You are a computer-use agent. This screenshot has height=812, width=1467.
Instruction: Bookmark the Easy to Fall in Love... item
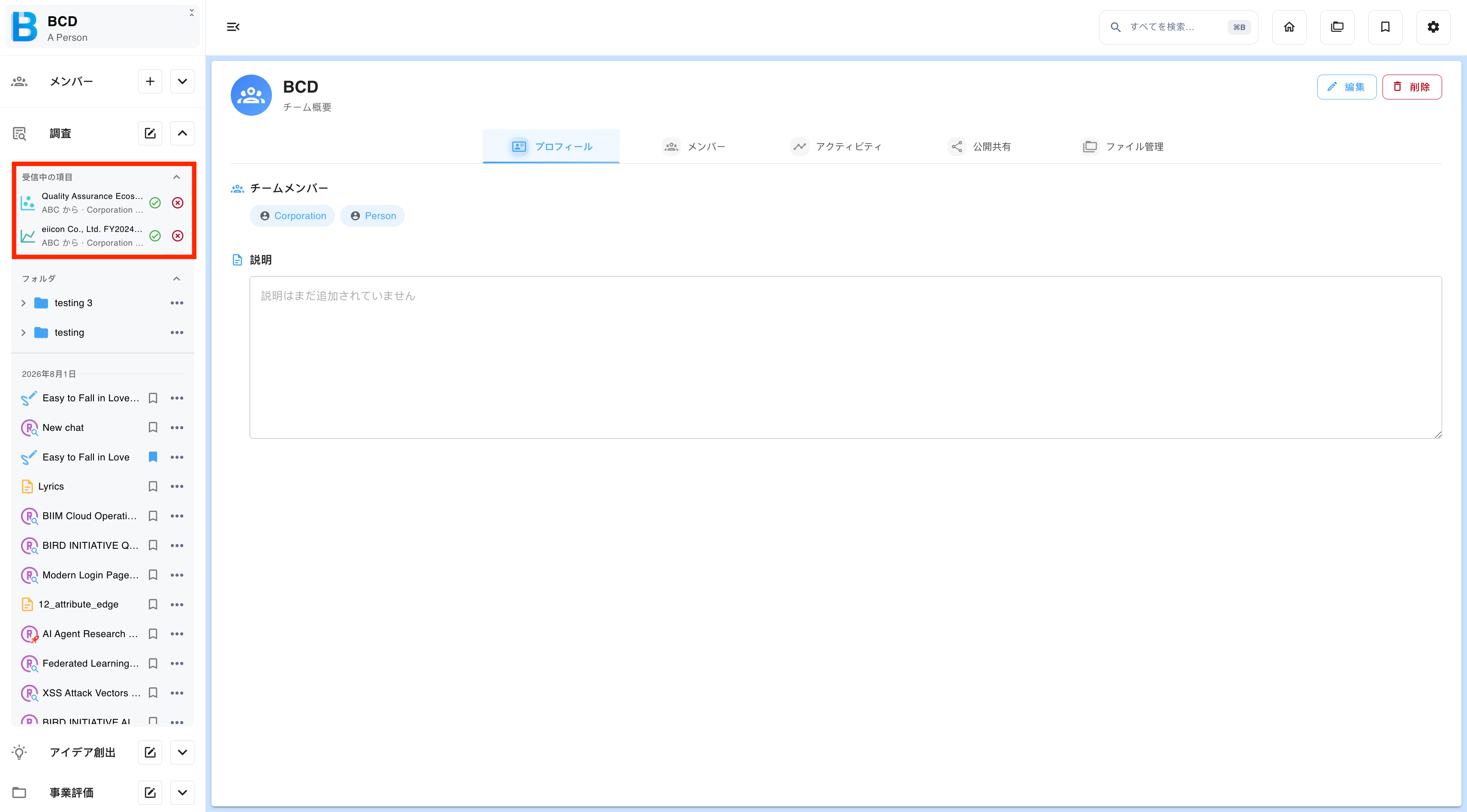(x=153, y=398)
